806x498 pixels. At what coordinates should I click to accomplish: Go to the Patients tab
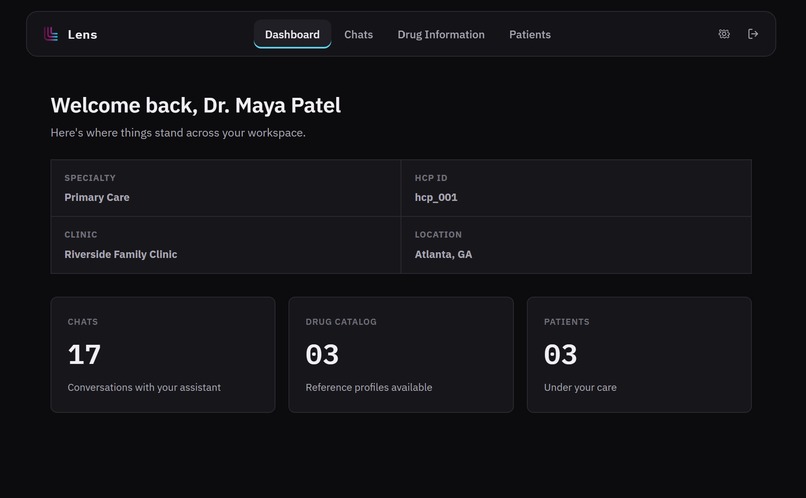click(x=529, y=34)
